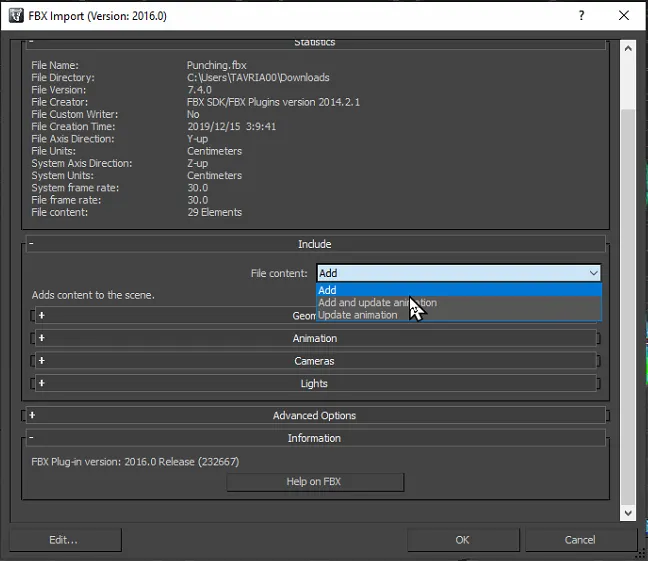Collapse the Statistics rollout
Viewport: 648px width, 561px height.
pyautogui.click(x=31, y=42)
